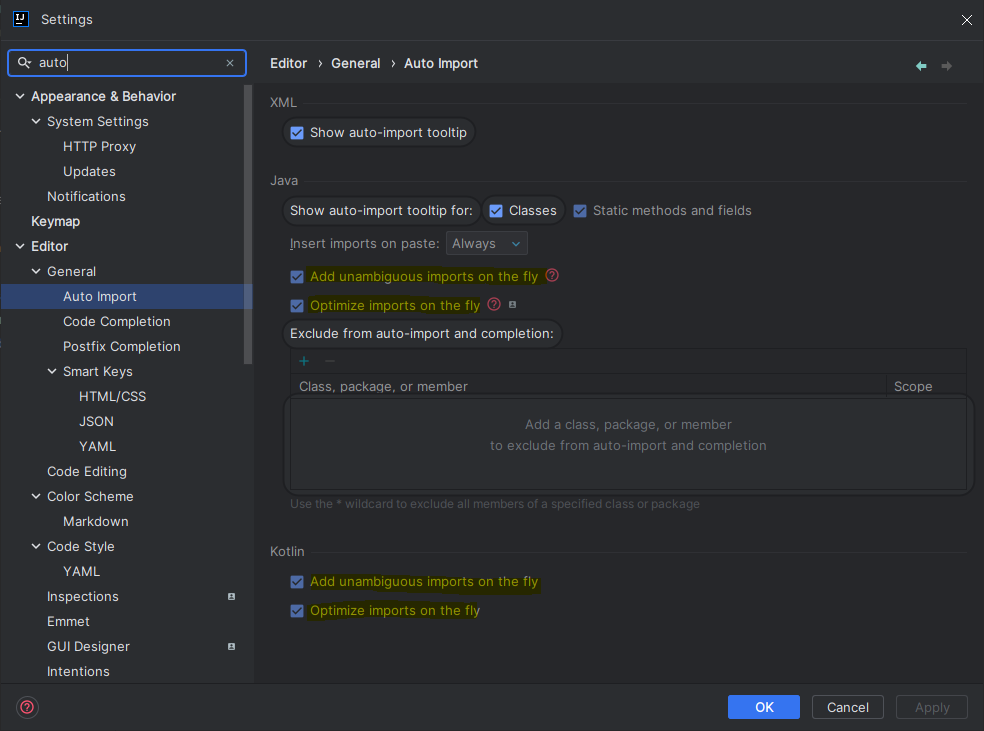Open Code Completion settings
The height and width of the screenshot is (731, 984).
[117, 321]
